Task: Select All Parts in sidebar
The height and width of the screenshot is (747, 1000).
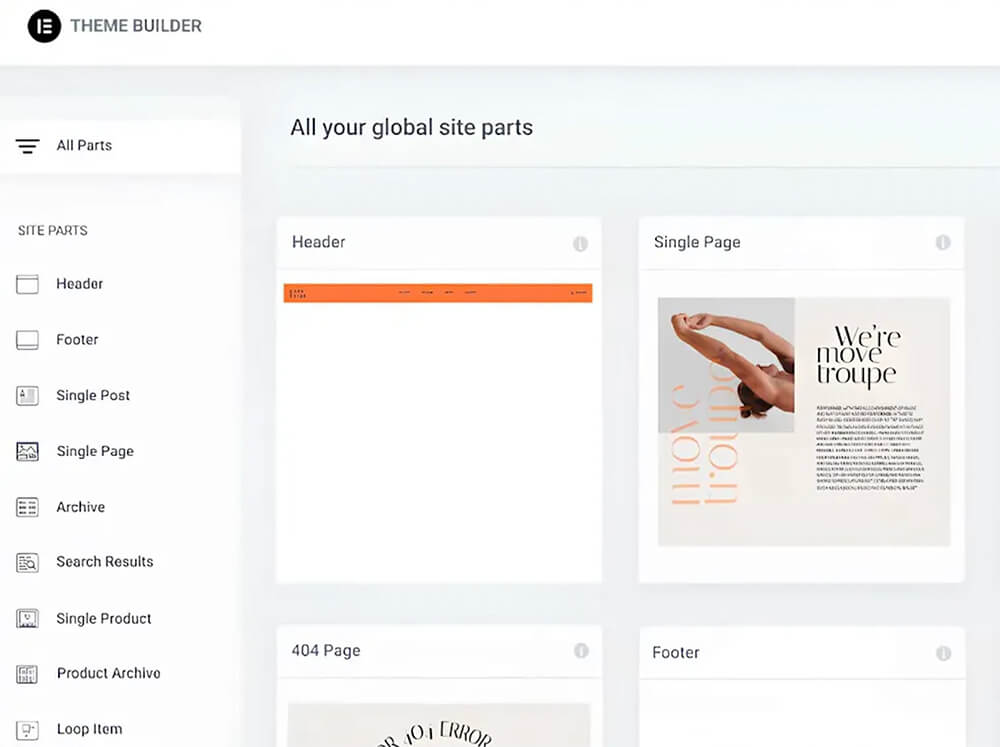Action: pyautogui.click(x=121, y=145)
